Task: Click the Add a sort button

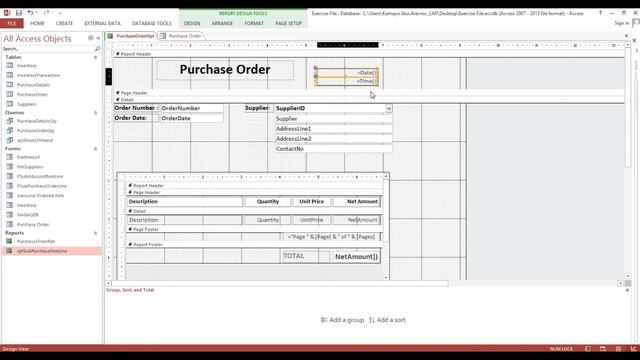Action: [x=387, y=320]
